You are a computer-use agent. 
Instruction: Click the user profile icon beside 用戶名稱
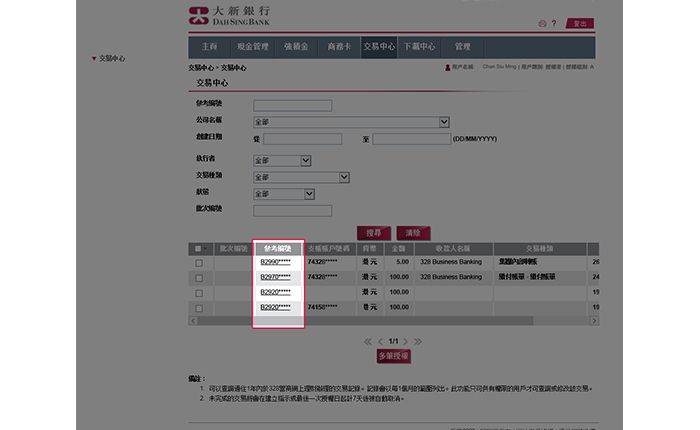pyautogui.click(x=447, y=67)
